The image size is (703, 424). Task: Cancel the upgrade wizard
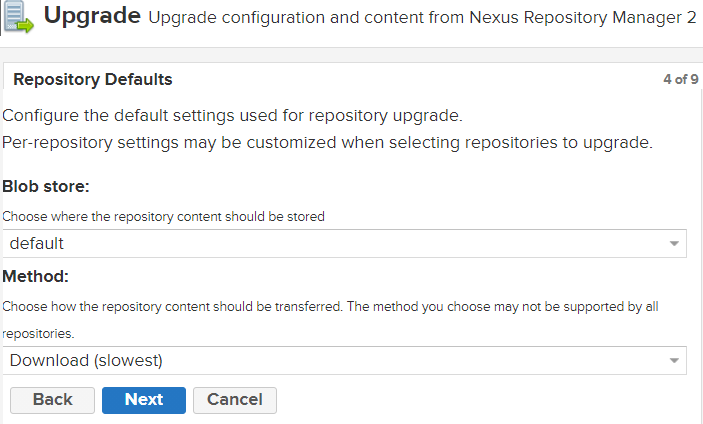click(234, 400)
